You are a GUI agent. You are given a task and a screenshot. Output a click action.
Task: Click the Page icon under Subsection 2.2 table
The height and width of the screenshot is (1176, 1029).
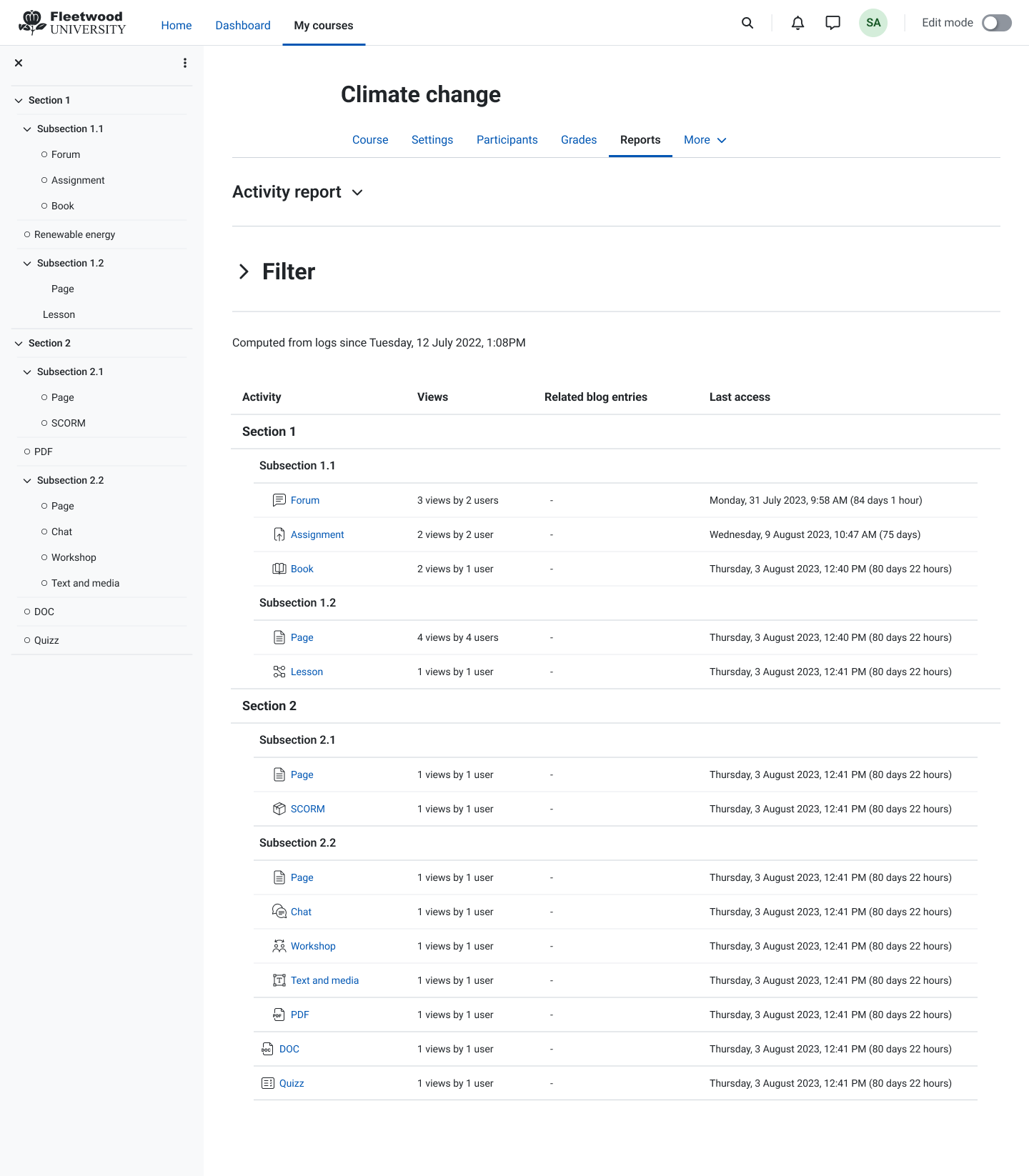pyautogui.click(x=279, y=877)
